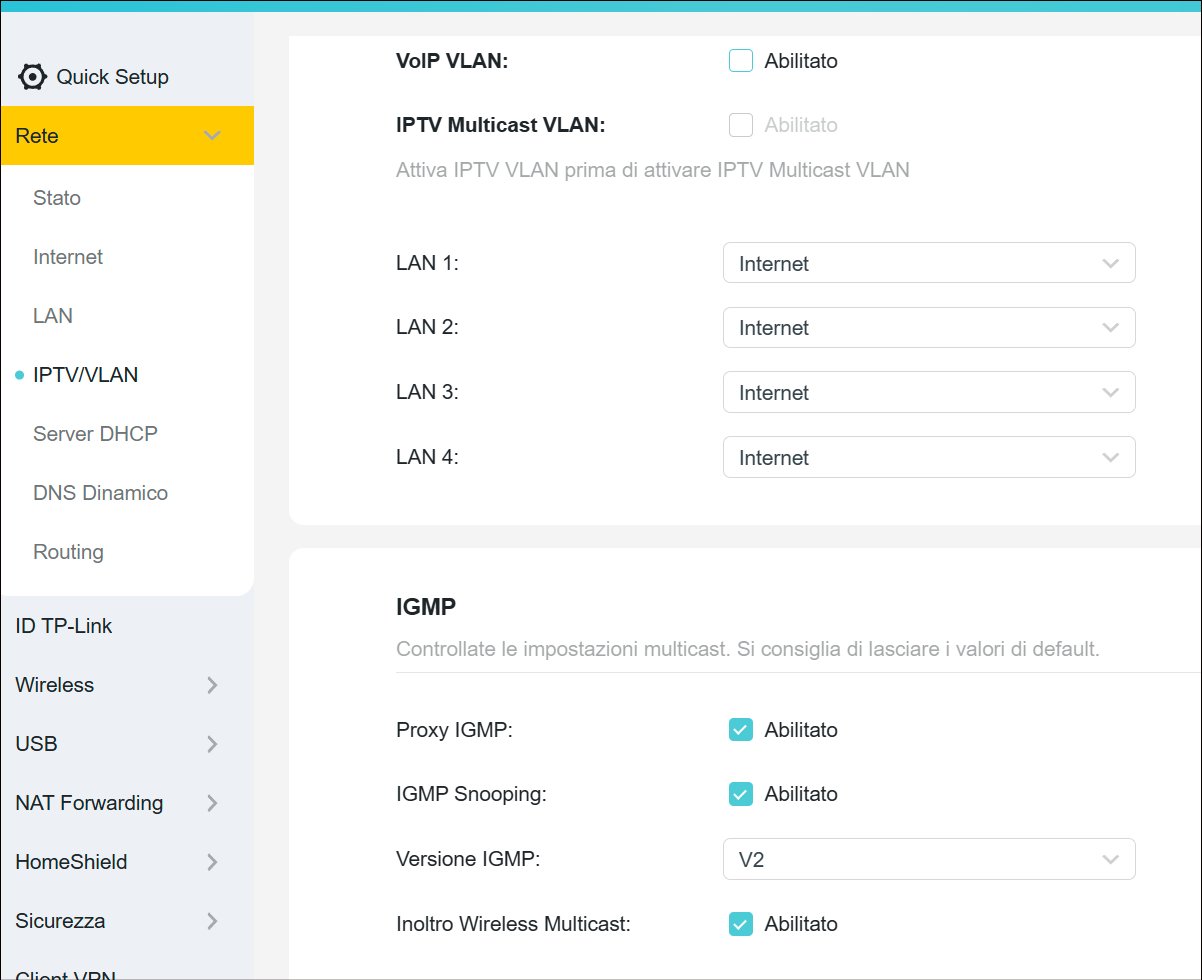The height and width of the screenshot is (980, 1202).
Task: Collapse the Rete section chevron
Action: pos(212,136)
